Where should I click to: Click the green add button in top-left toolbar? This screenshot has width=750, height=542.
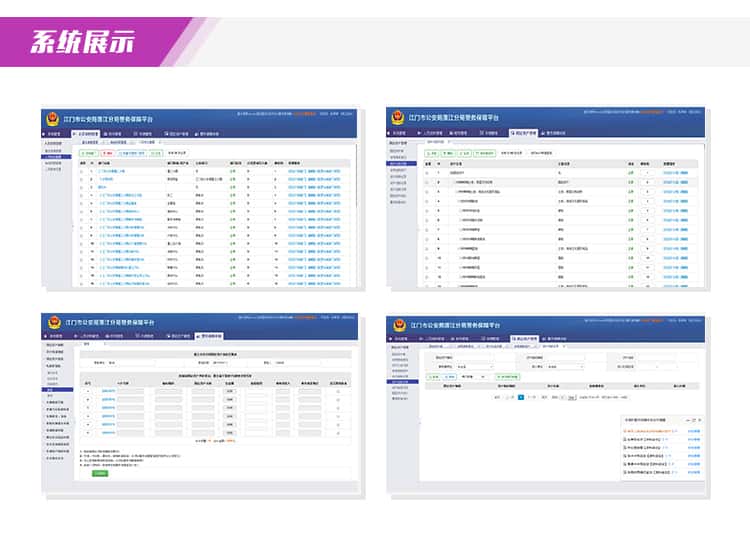[x=89, y=154]
